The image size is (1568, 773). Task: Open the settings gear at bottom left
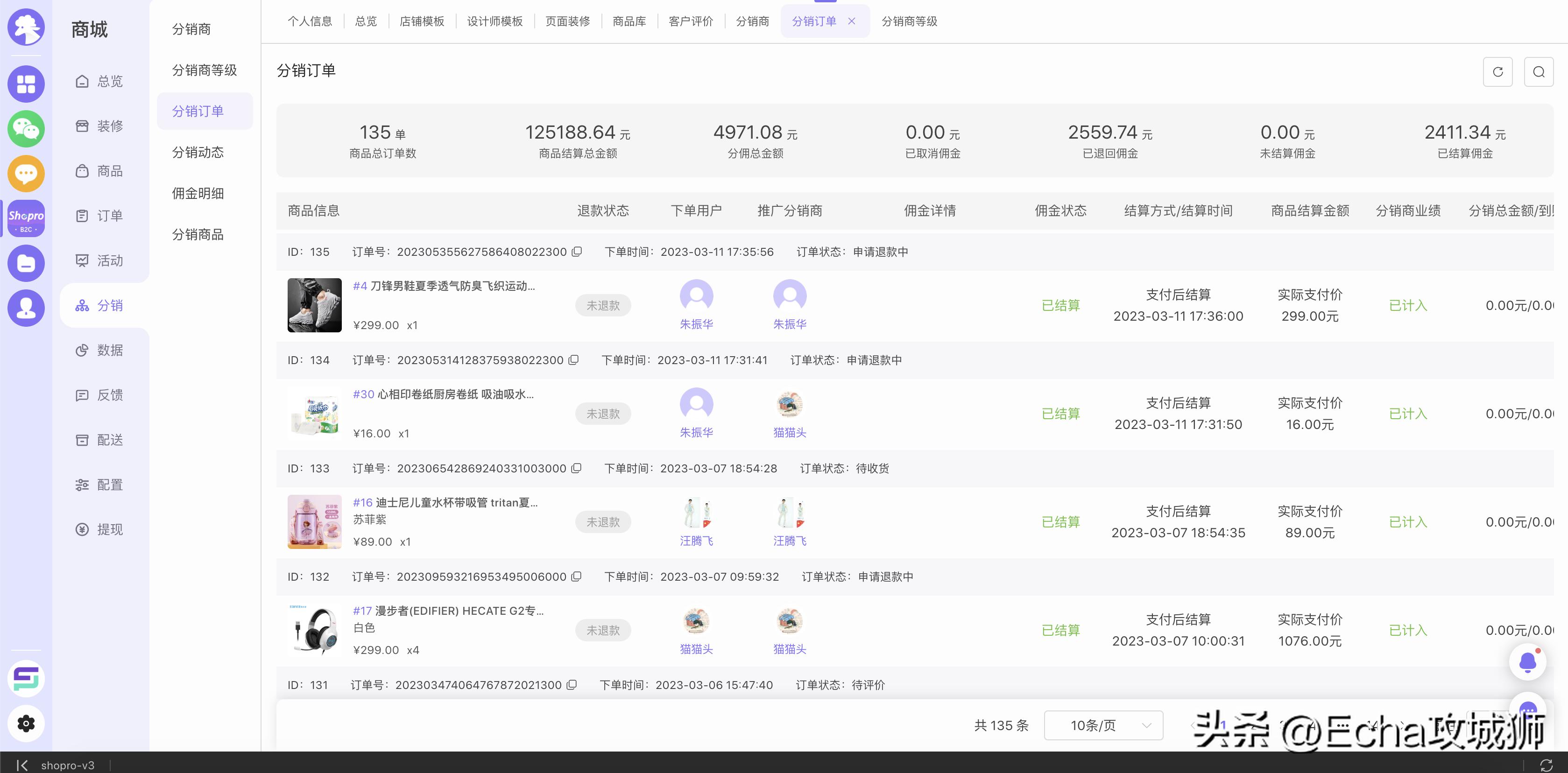pos(26,723)
